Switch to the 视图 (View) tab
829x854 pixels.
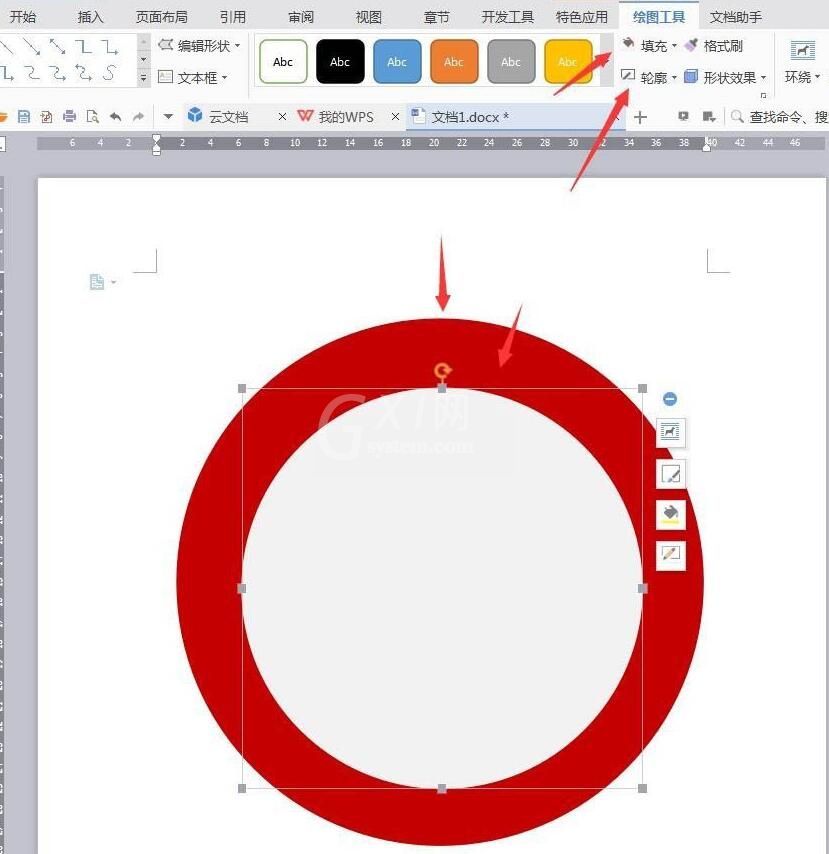[369, 17]
